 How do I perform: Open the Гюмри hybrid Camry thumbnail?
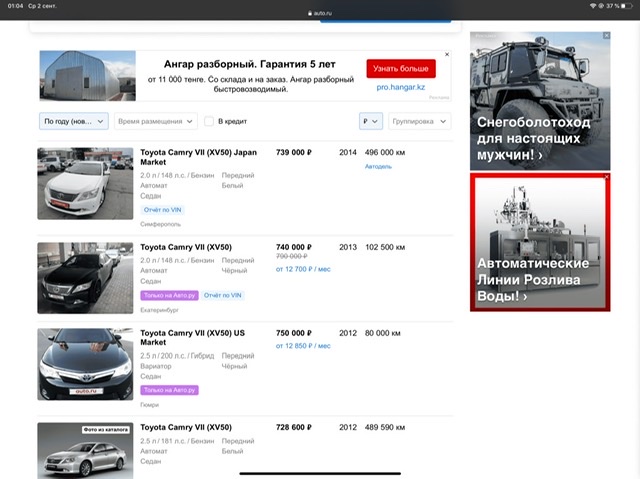pos(85,364)
